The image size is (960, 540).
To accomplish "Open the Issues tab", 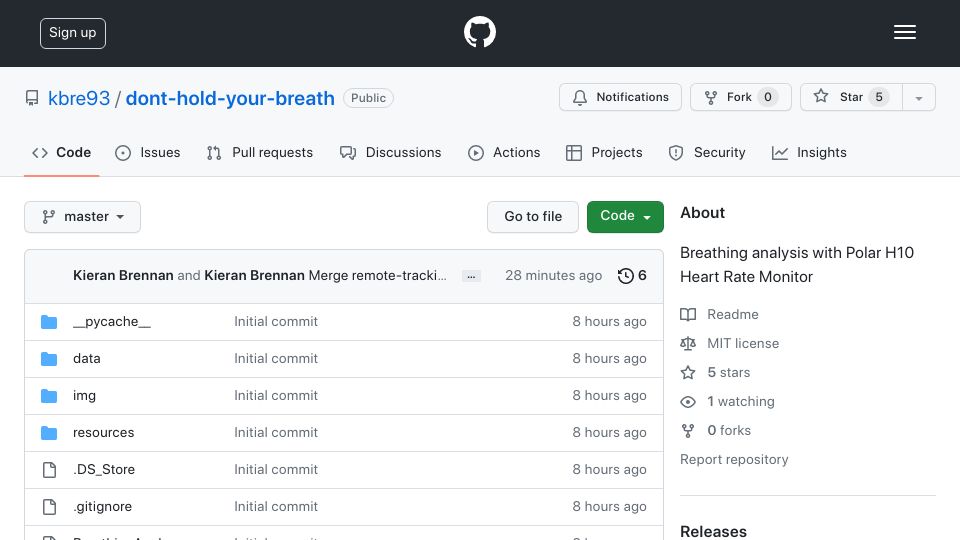I will (x=148, y=152).
